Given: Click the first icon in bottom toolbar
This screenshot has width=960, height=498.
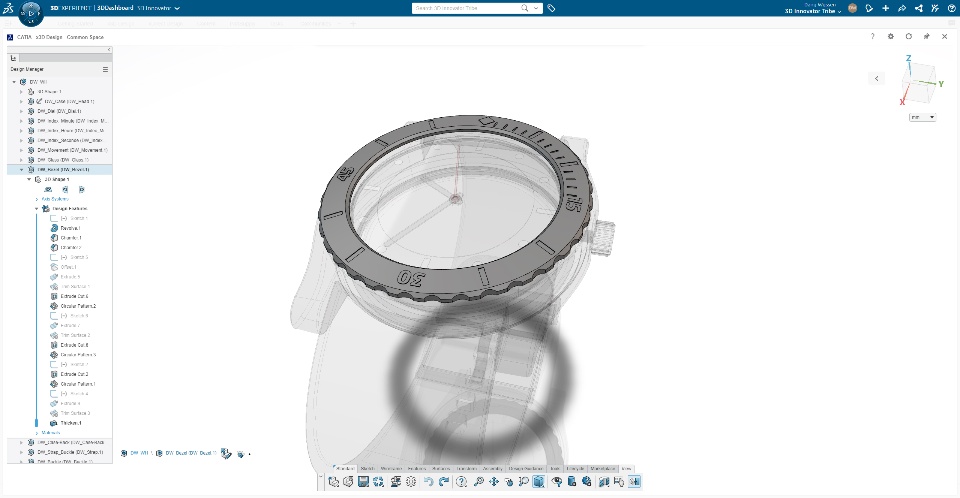Looking at the screenshot, I should pos(333,482).
